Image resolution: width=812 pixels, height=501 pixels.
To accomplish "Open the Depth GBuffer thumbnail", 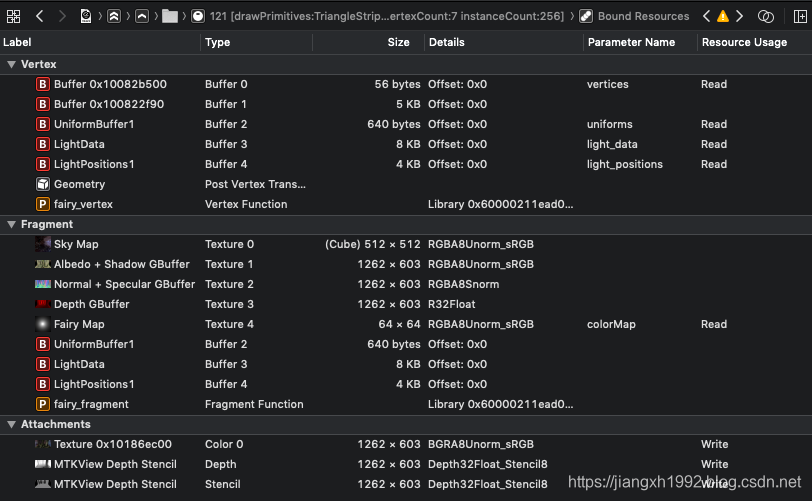I will (x=42, y=304).
